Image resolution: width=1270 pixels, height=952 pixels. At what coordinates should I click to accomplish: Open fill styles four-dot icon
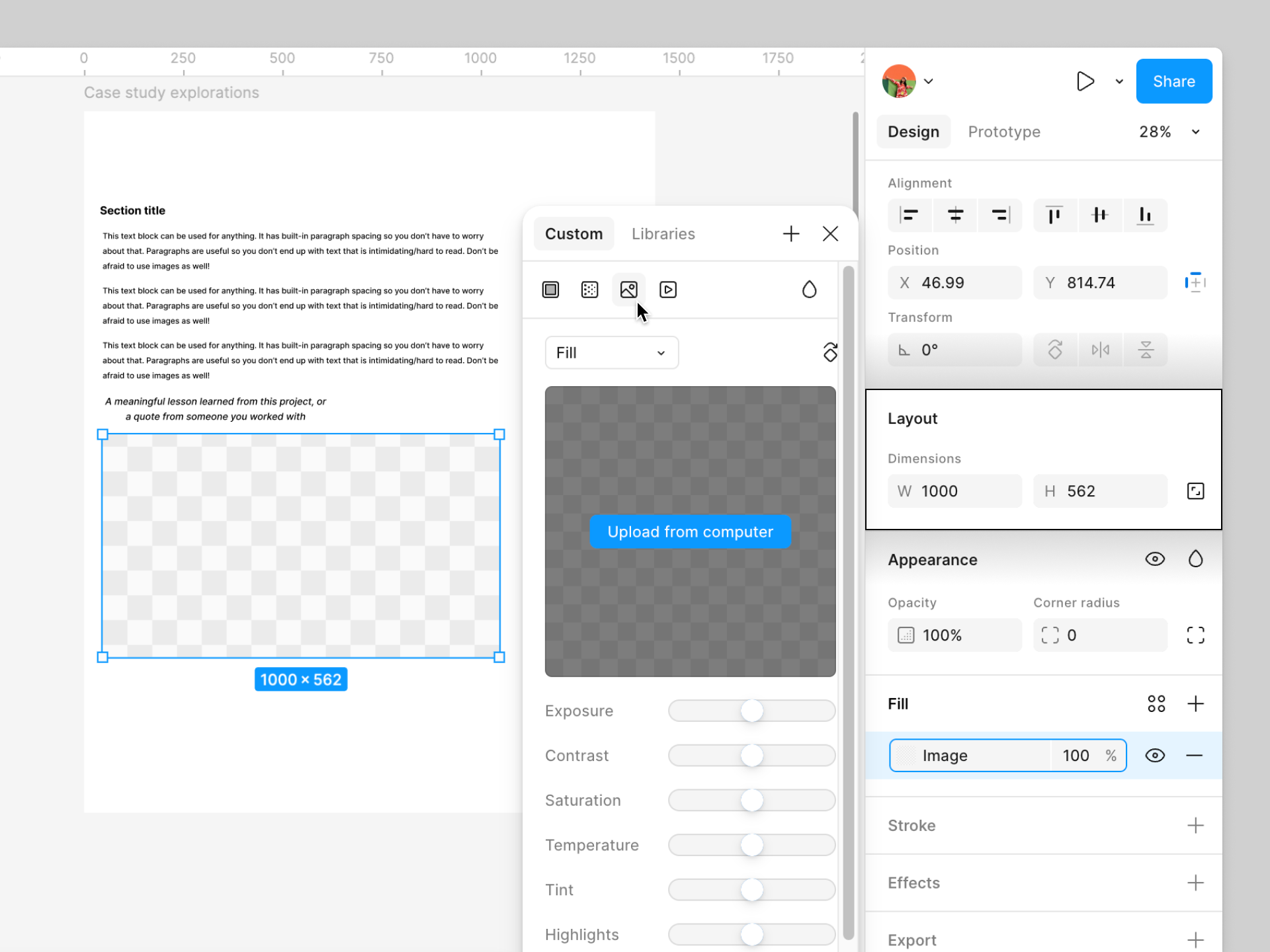pyautogui.click(x=1156, y=703)
